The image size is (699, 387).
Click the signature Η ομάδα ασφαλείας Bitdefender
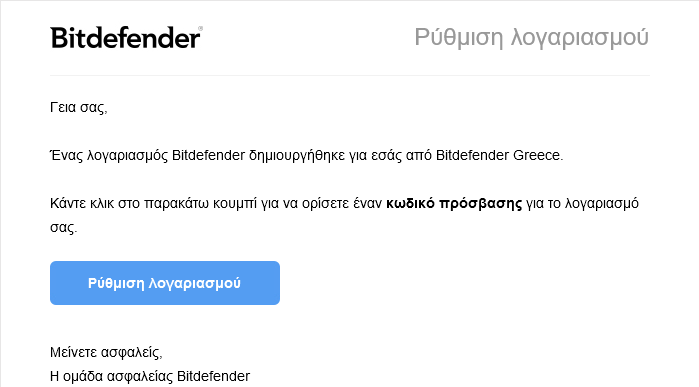pyautogui.click(x=150, y=376)
